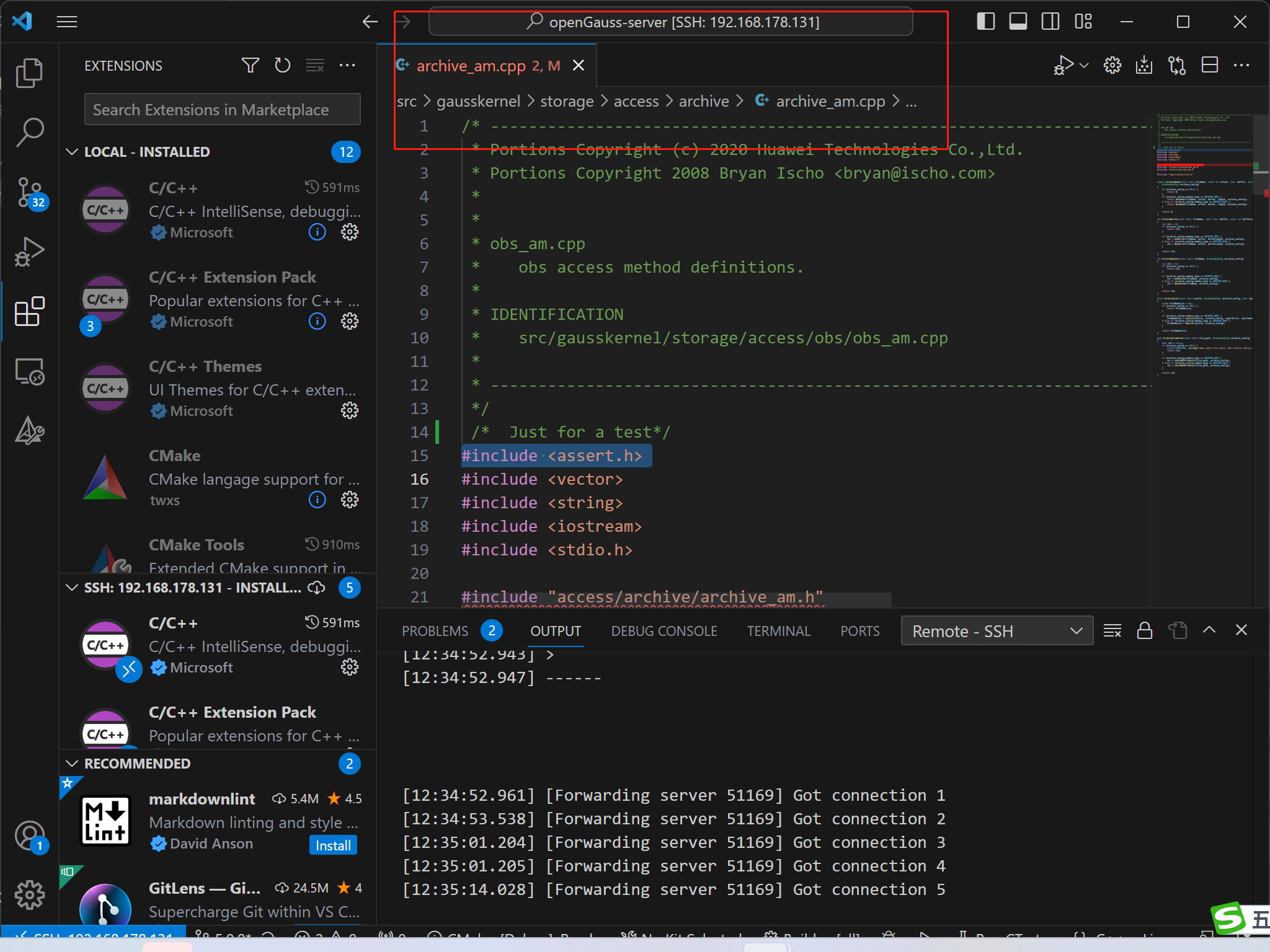Open the Remote - SSH output channel dropdown
1270x952 pixels.
pyautogui.click(x=997, y=631)
